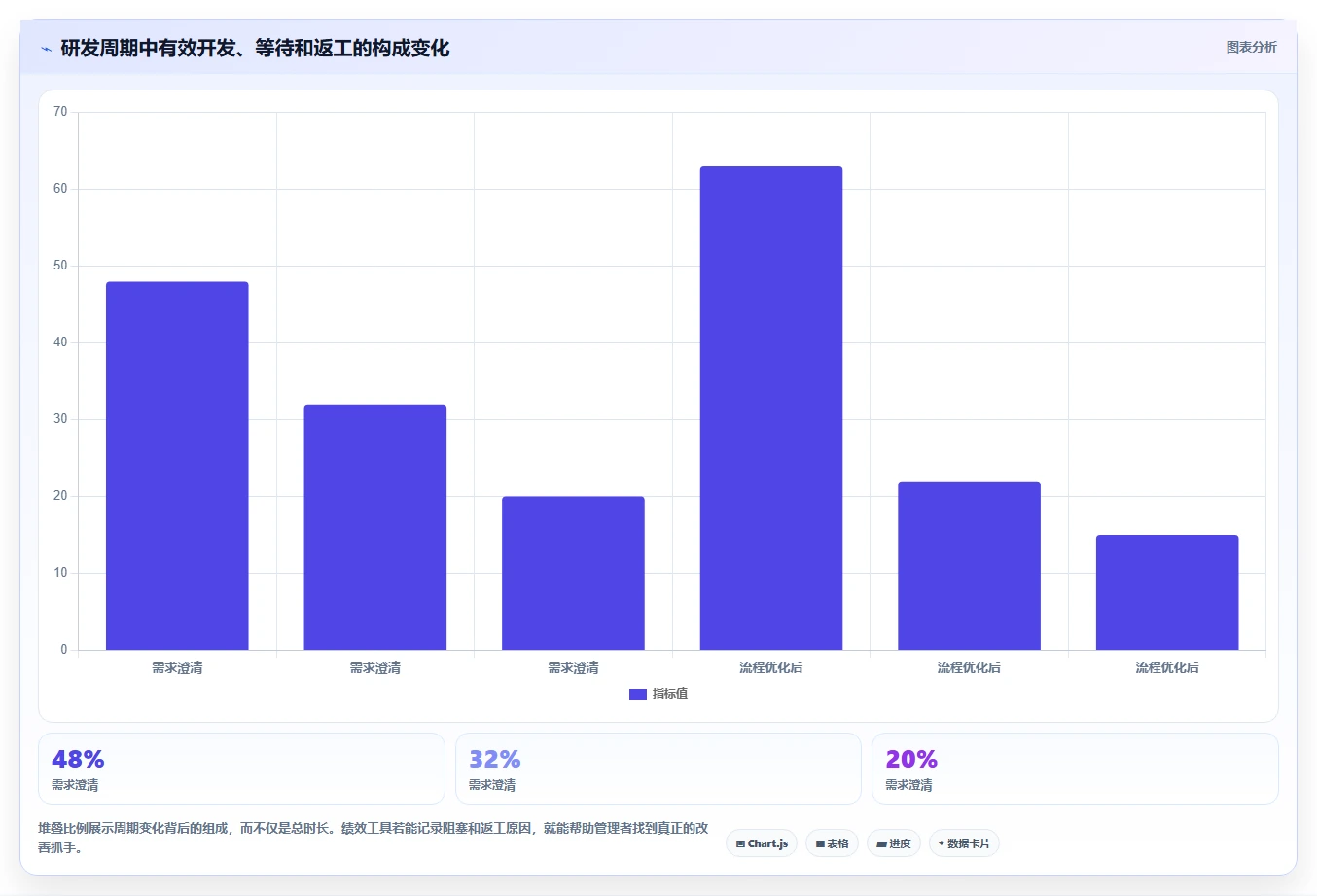Click the 流程优化后 bar at value 22

[969, 565]
